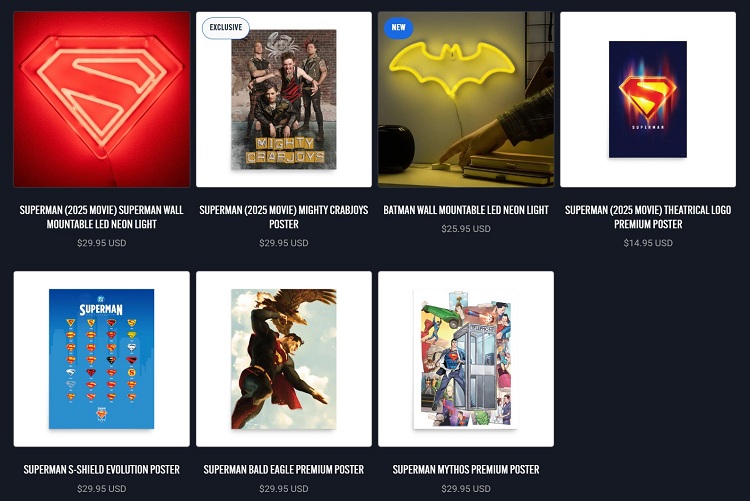Open Superman Wall Mountable LED Neon Light title
The width and height of the screenshot is (750, 501).
(x=101, y=217)
